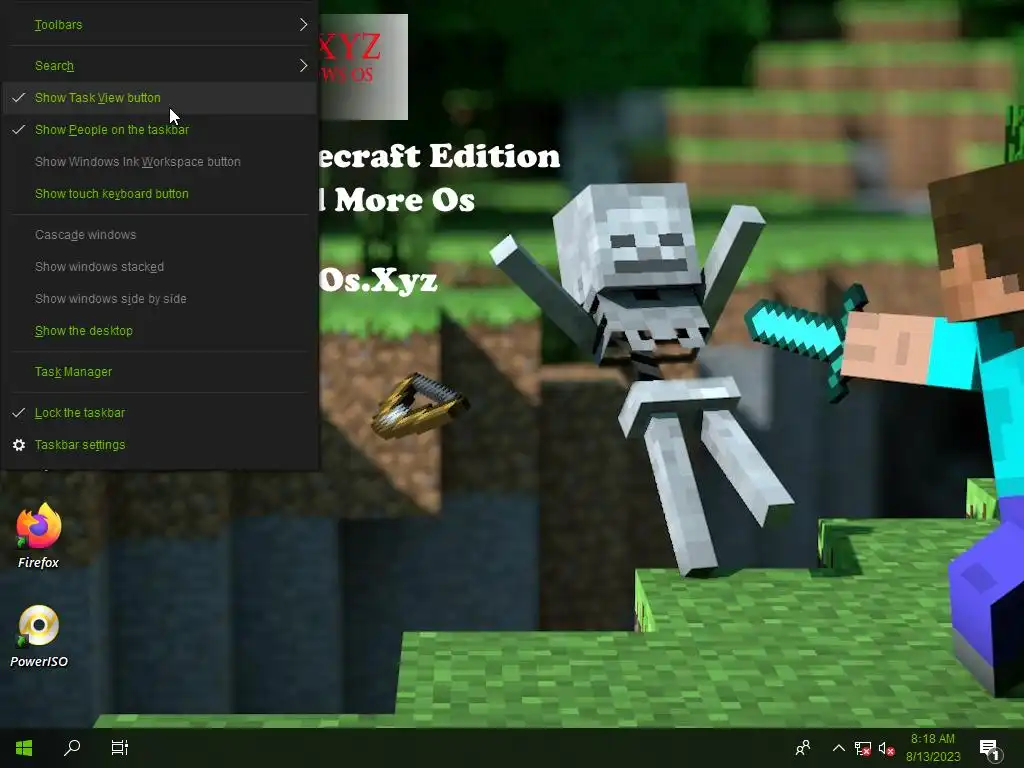Choose Show the desktop

[159, 331]
